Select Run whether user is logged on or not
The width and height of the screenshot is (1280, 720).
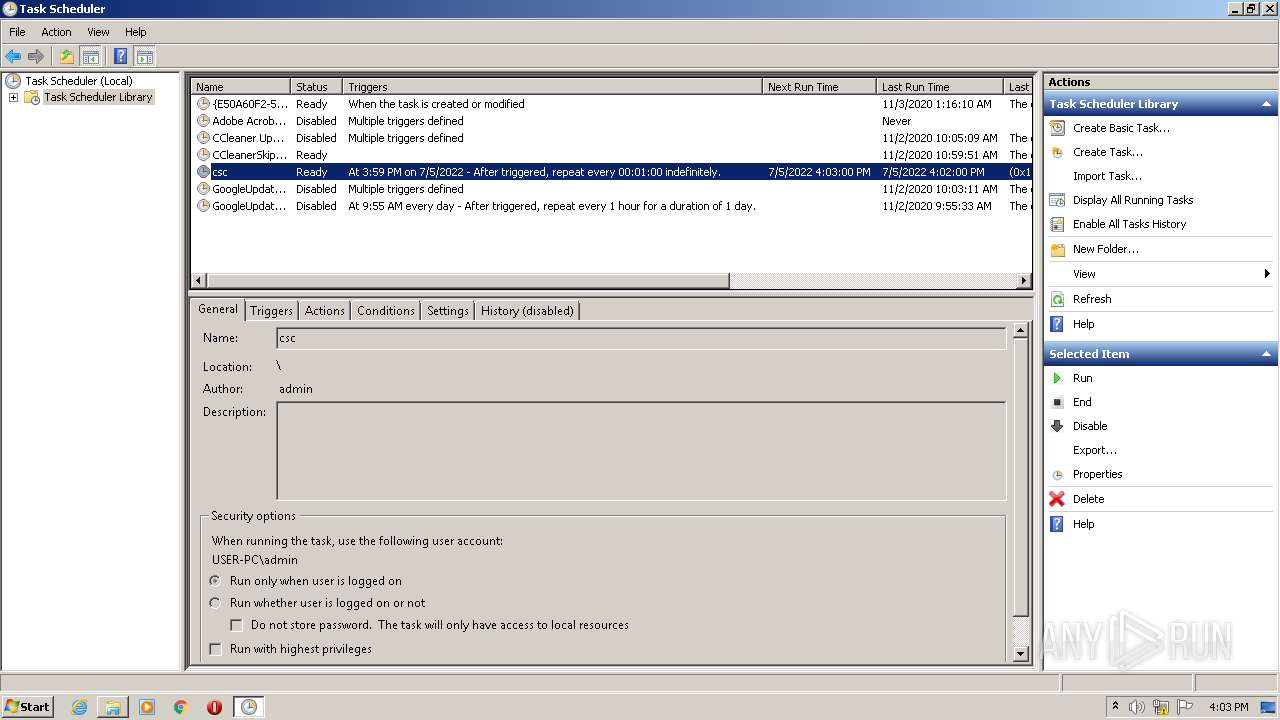[x=215, y=603]
